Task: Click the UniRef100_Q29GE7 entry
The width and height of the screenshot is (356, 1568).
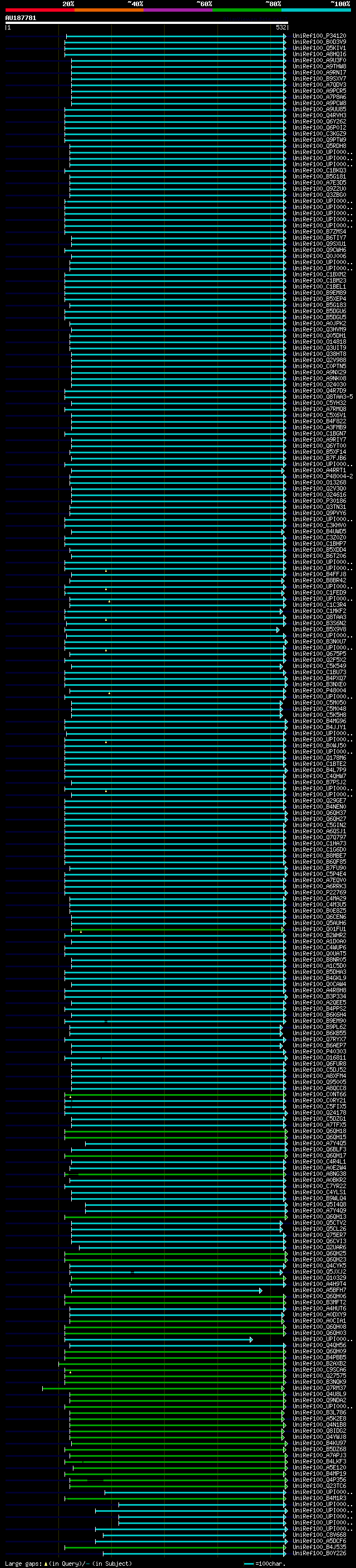Action: click(319, 800)
